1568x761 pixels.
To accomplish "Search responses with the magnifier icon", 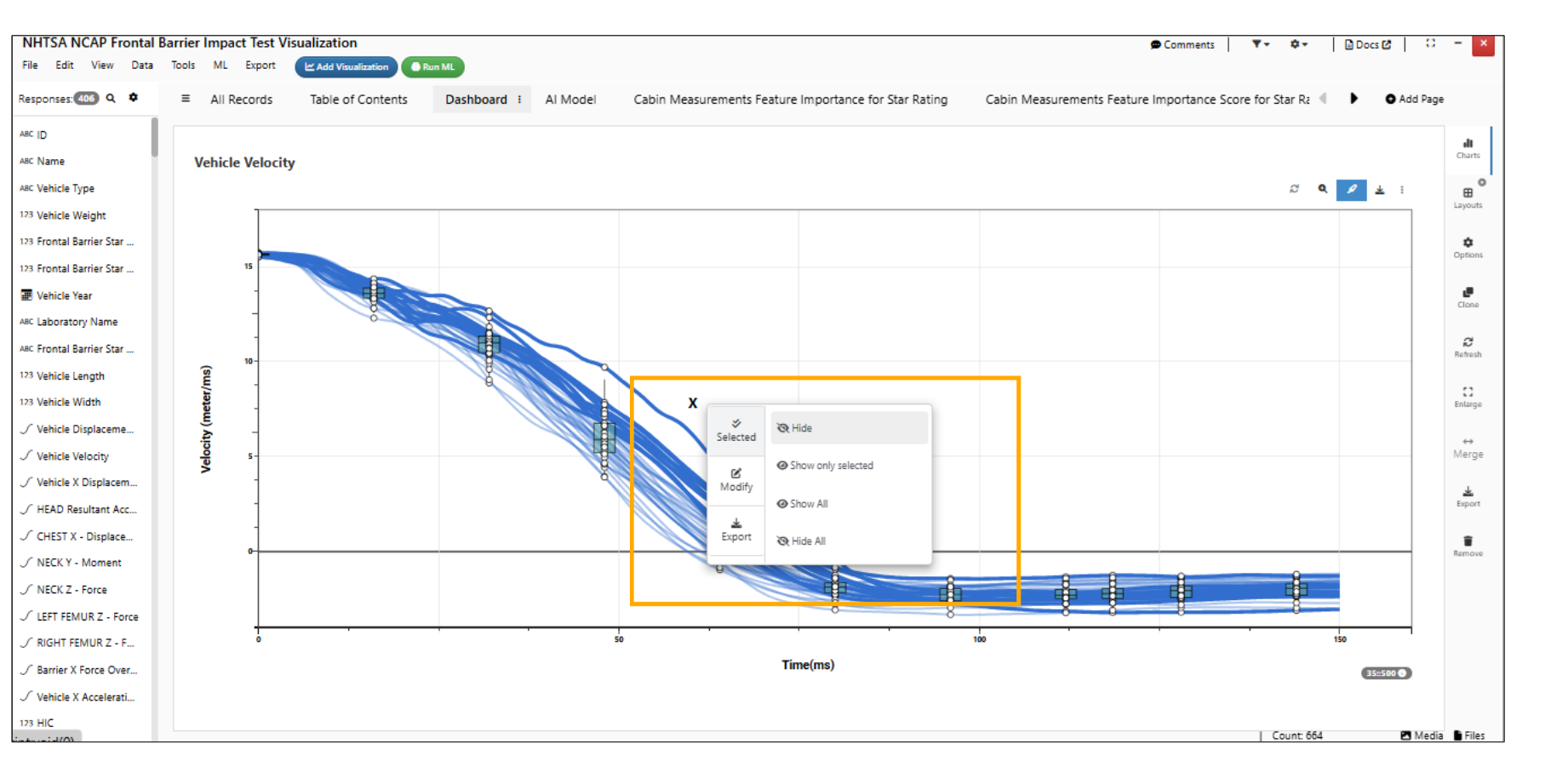I will (111, 98).
